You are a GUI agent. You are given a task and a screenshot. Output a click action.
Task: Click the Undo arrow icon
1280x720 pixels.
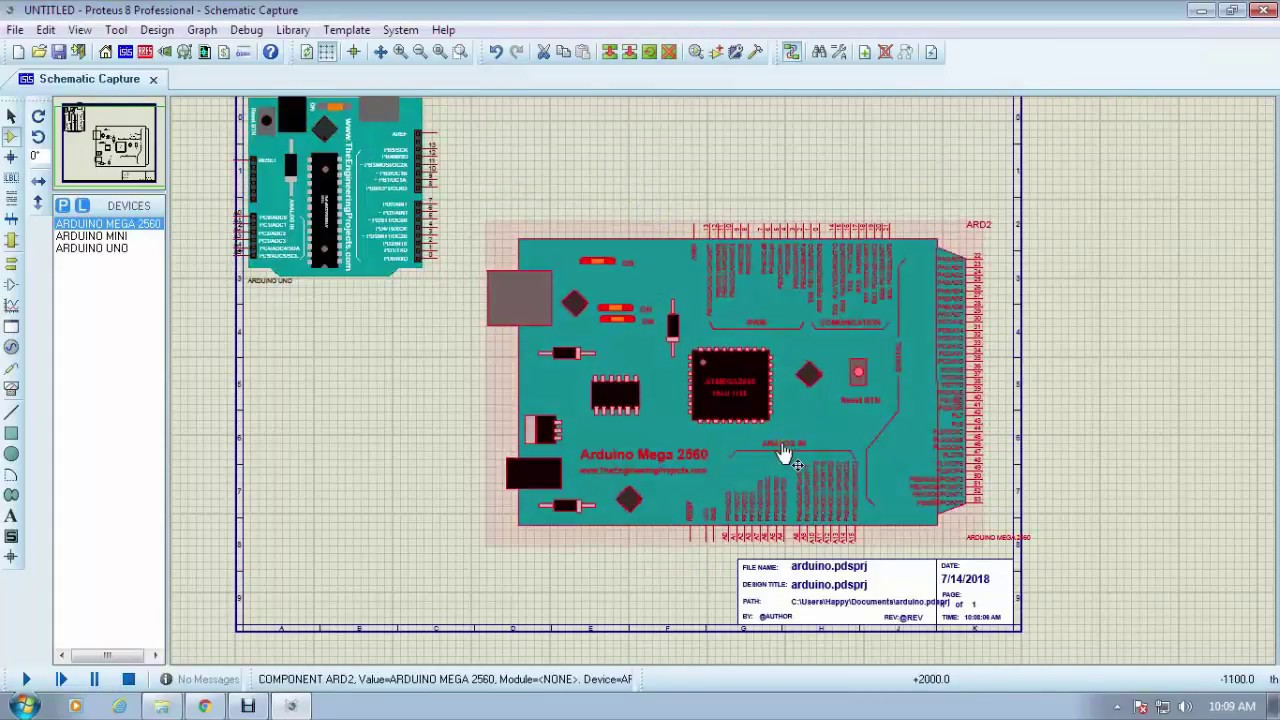tap(496, 52)
